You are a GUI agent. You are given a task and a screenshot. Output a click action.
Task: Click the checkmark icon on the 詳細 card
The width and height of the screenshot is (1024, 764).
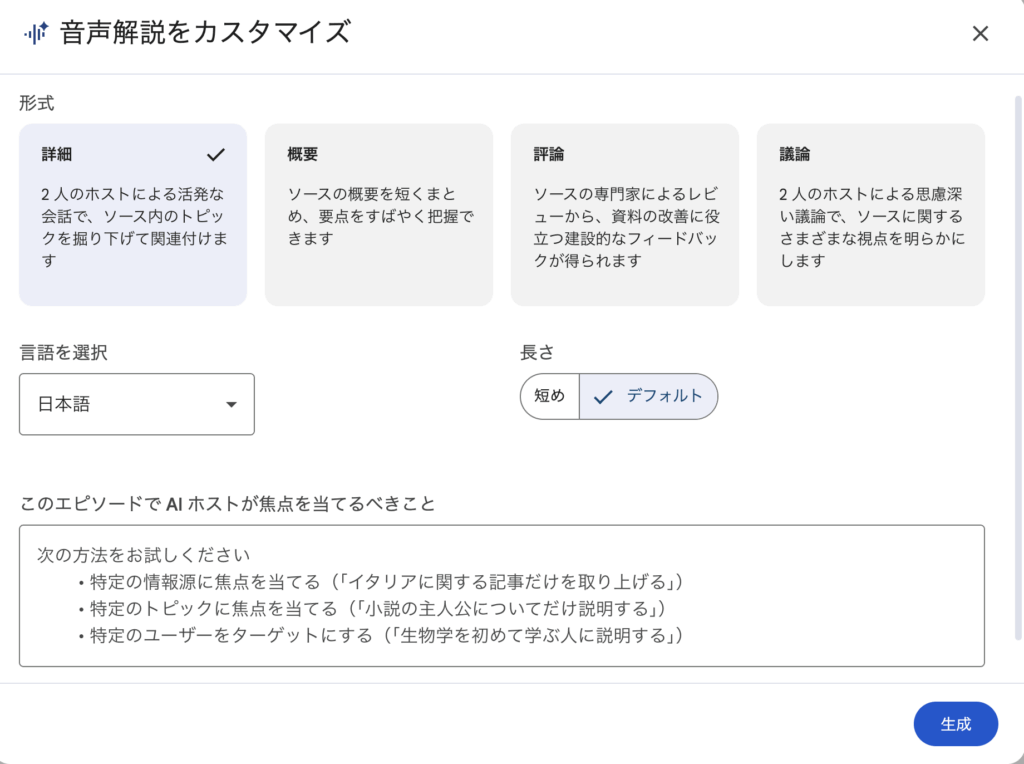pyautogui.click(x=216, y=155)
